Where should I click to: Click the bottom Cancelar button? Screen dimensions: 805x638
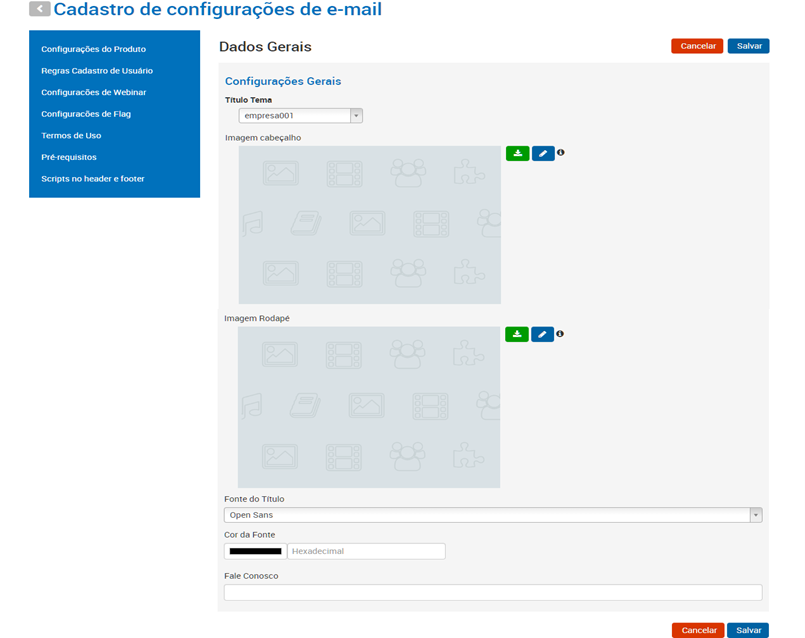(697, 630)
